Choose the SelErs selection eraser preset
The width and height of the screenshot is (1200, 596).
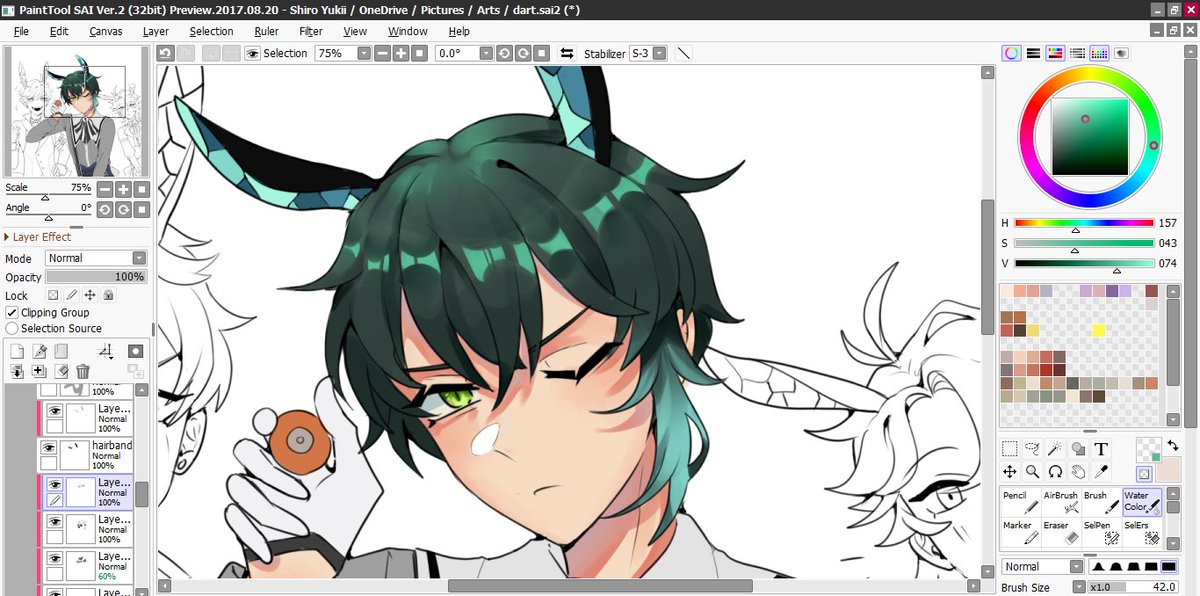pyautogui.click(x=1142, y=532)
